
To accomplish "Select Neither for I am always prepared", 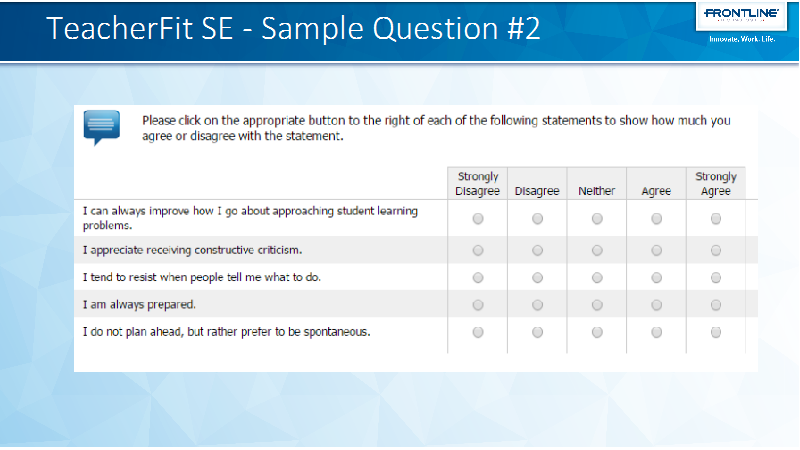I will (597, 305).
